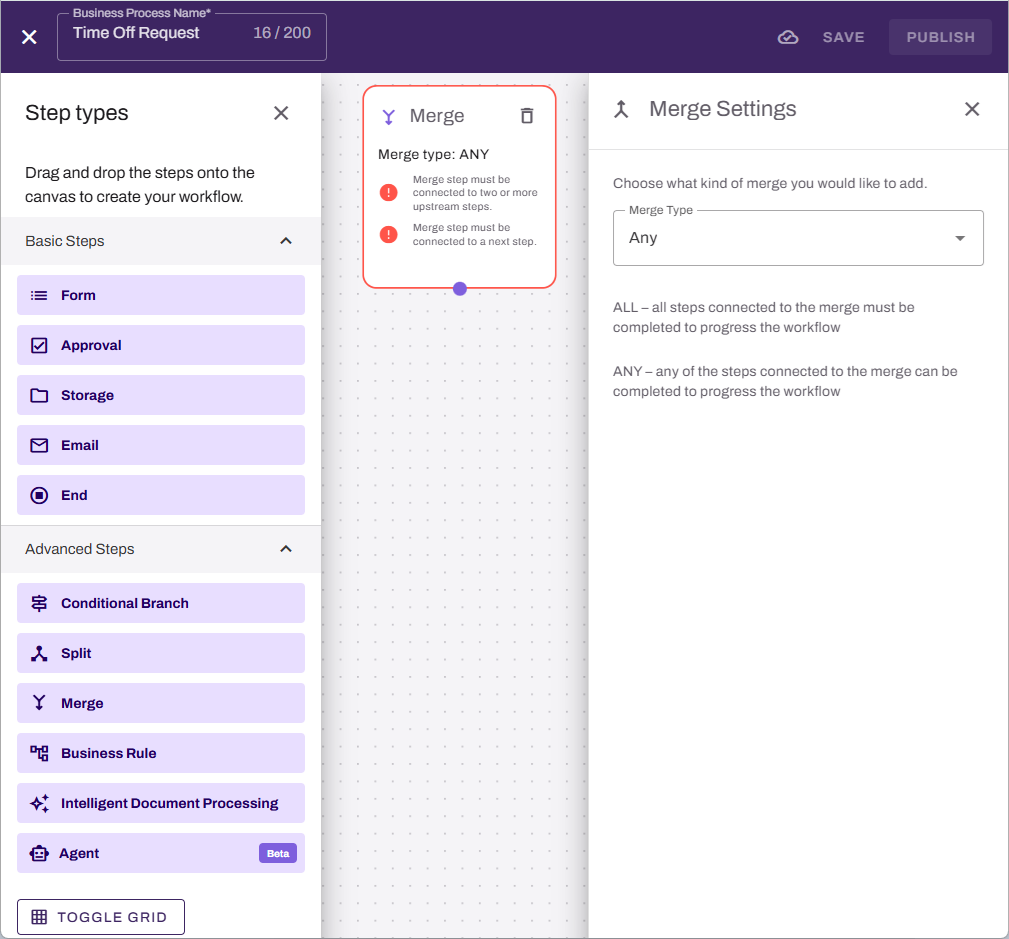Click the Email step label
This screenshot has height=939, width=1009.
(x=80, y=445)
